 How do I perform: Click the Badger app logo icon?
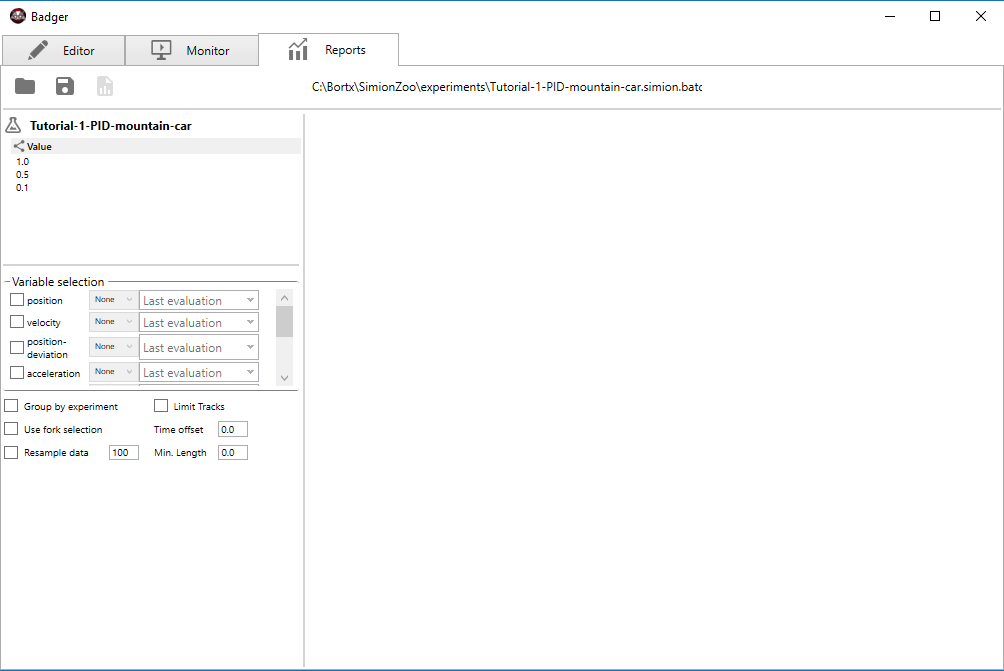pos(18,16)
